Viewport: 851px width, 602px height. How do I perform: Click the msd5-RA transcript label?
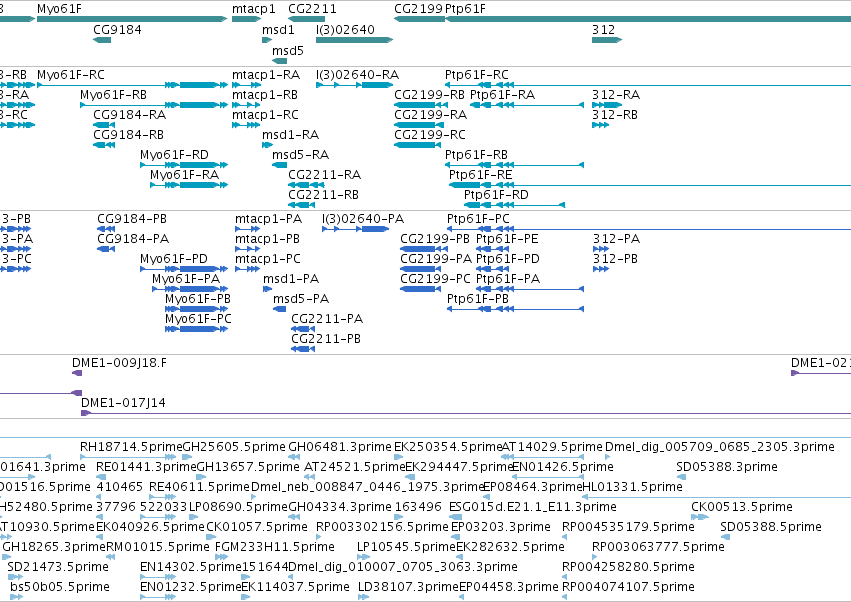pos(300,155)
